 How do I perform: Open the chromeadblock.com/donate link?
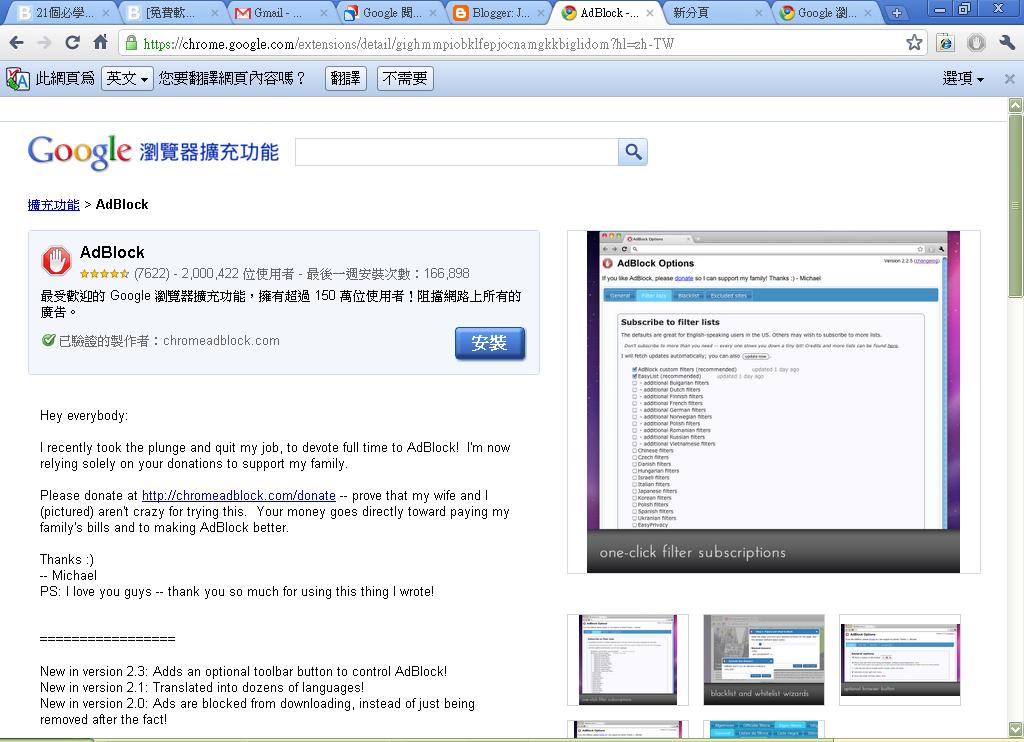coord(238,496)
